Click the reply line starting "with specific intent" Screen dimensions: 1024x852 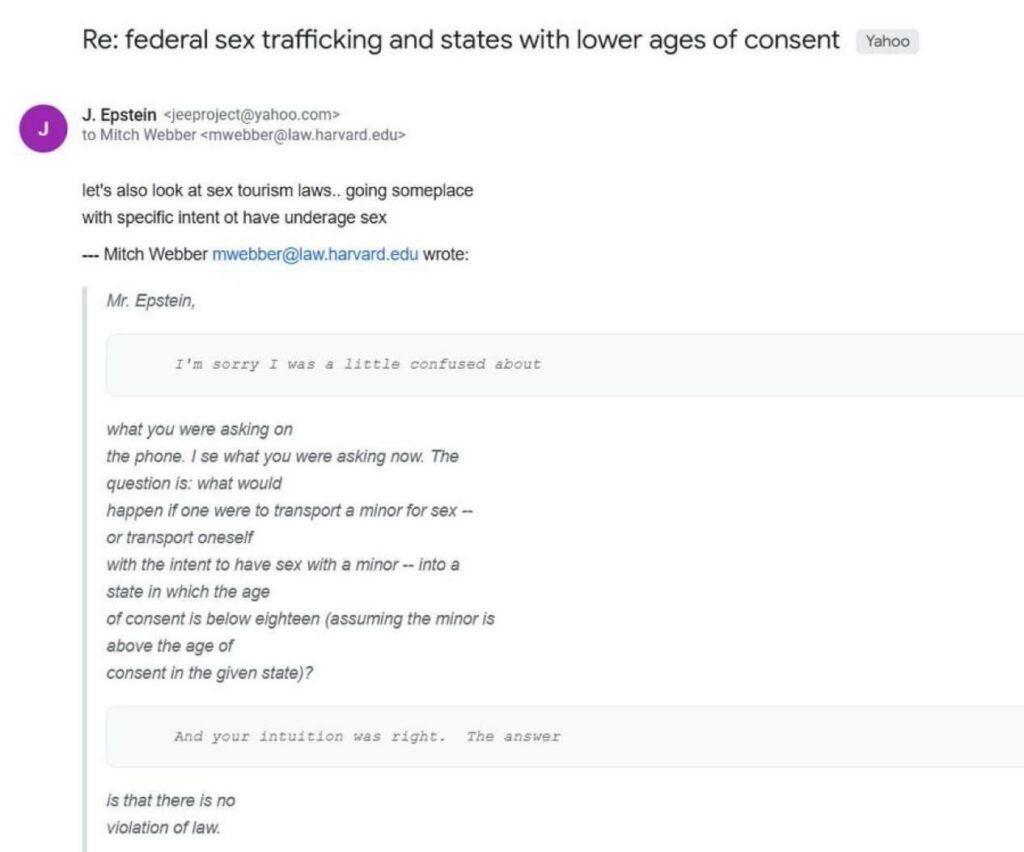[234, 217]
